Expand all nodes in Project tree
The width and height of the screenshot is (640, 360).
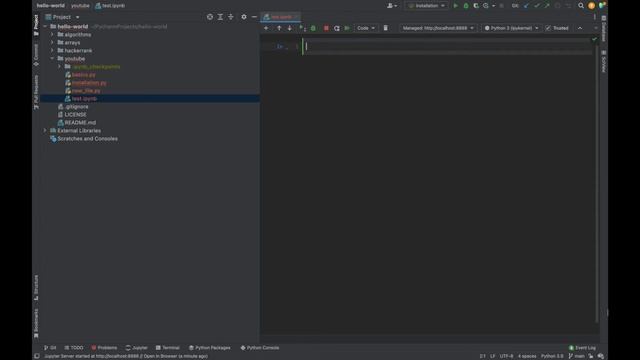click(x=220, y=17)
